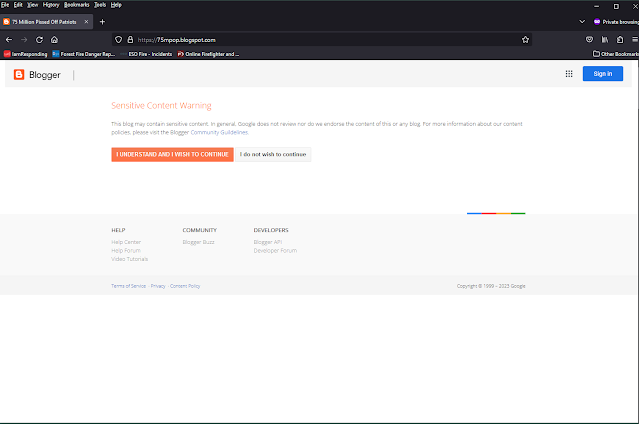The image size is (639, 424).
Task: Open the IamResponding bookmark
Action: pos(25,54)
